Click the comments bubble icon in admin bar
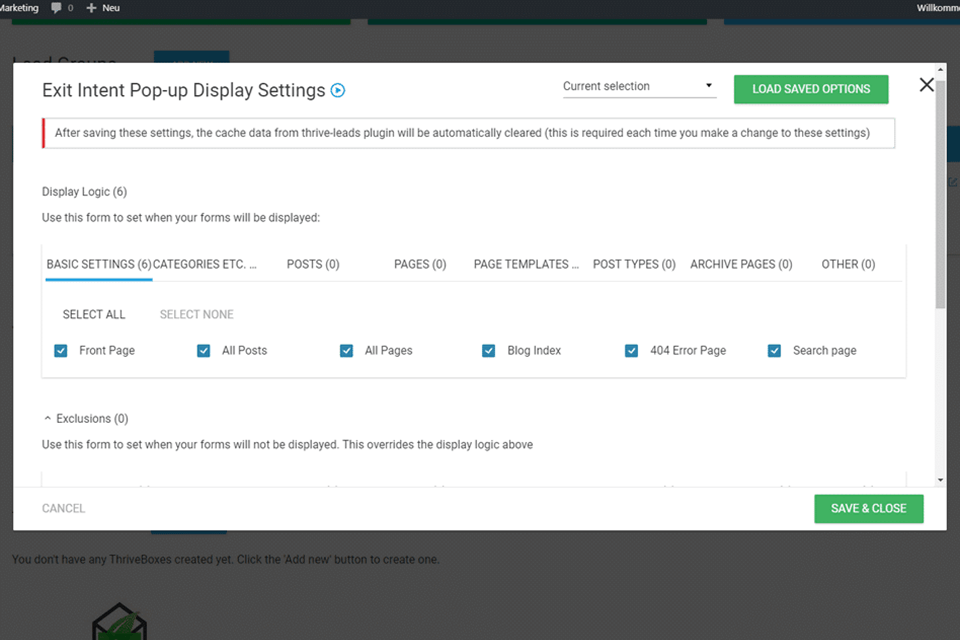The height and width of the screenshot is (640, 960). click(55, 8)
